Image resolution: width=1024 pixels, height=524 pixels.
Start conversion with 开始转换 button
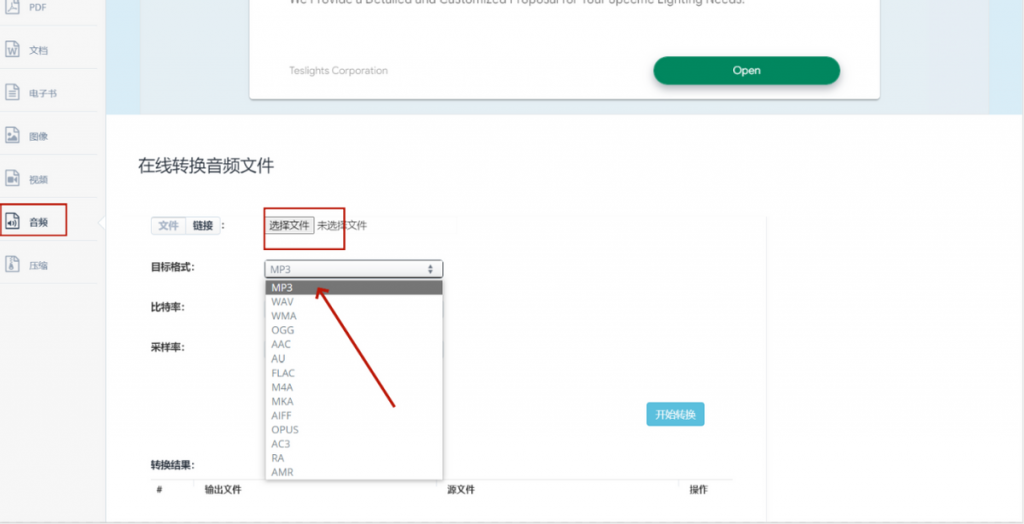click(x=675, y=414)
